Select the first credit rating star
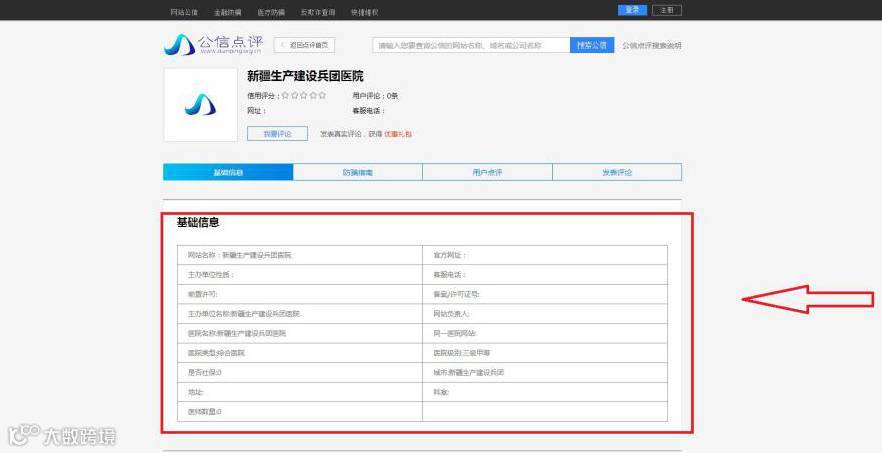882x453 pixels. click(285, 96)
